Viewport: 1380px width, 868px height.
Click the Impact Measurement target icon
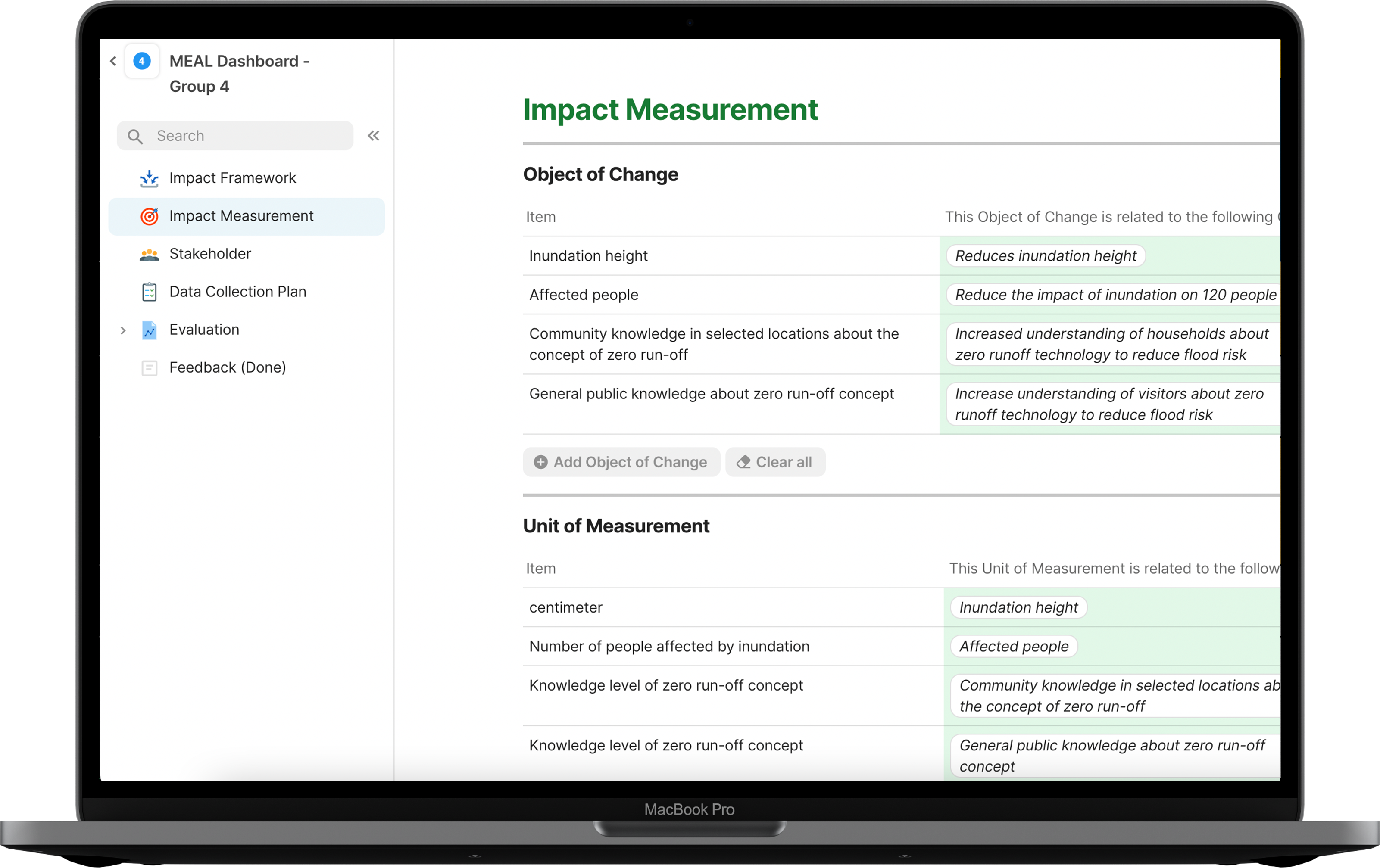click(149, 216)
